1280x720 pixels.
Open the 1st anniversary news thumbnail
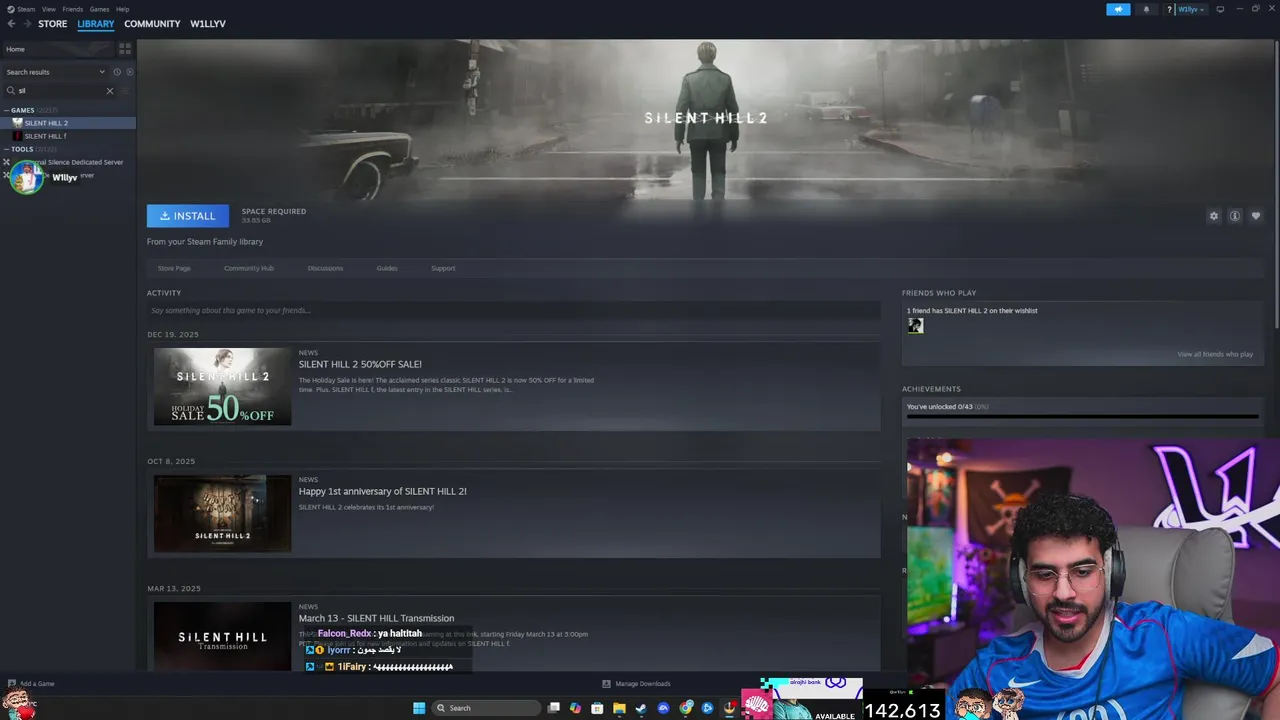pos(222,514)
